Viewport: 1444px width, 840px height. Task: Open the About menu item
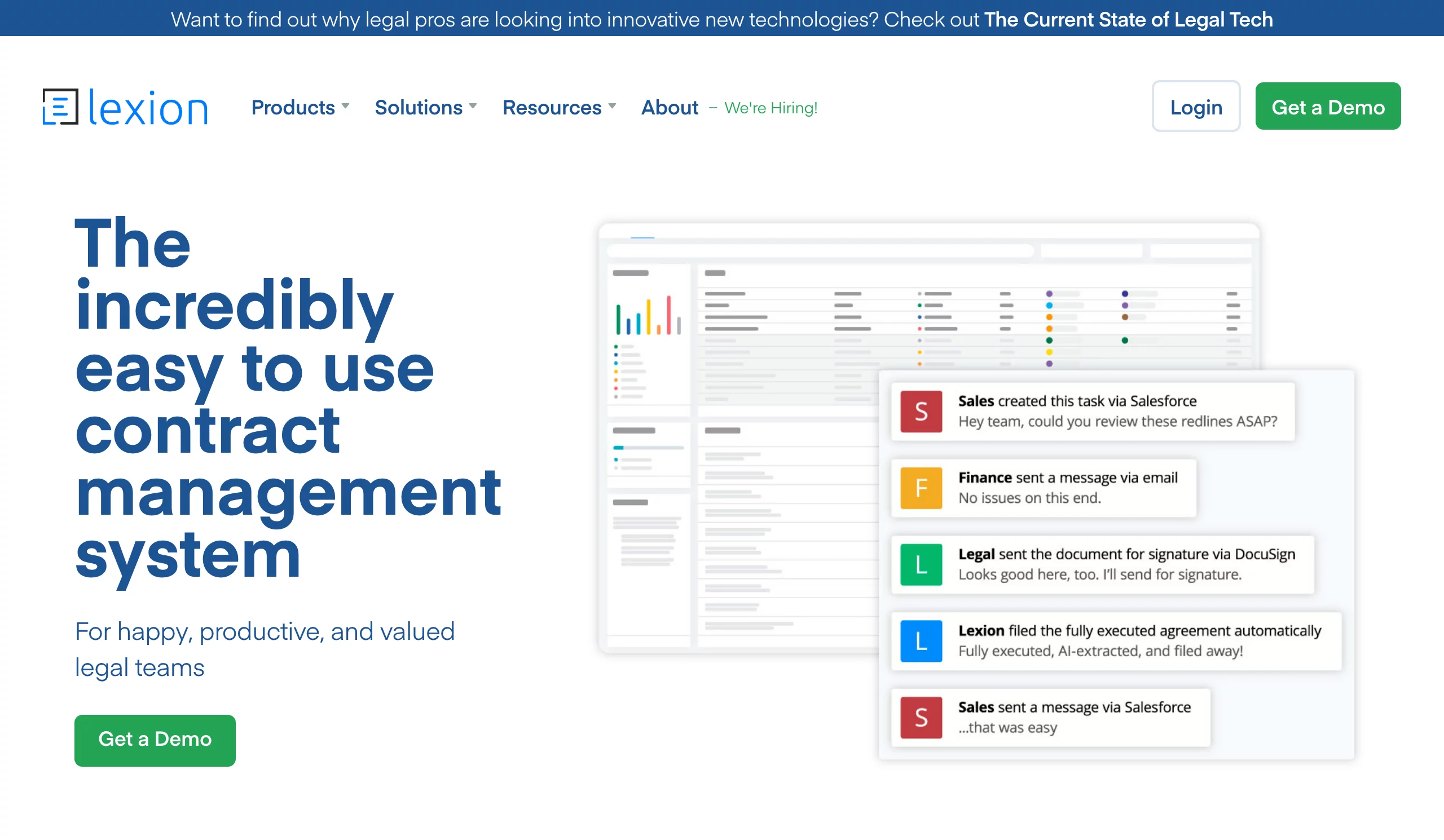(669, 107)
